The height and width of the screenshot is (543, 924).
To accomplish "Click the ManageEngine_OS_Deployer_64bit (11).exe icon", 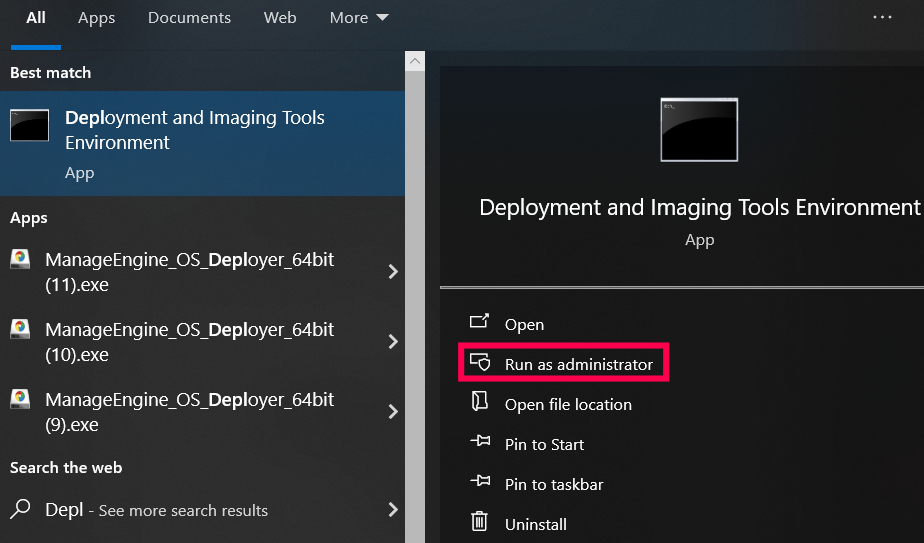I will (x=20, y=260).
